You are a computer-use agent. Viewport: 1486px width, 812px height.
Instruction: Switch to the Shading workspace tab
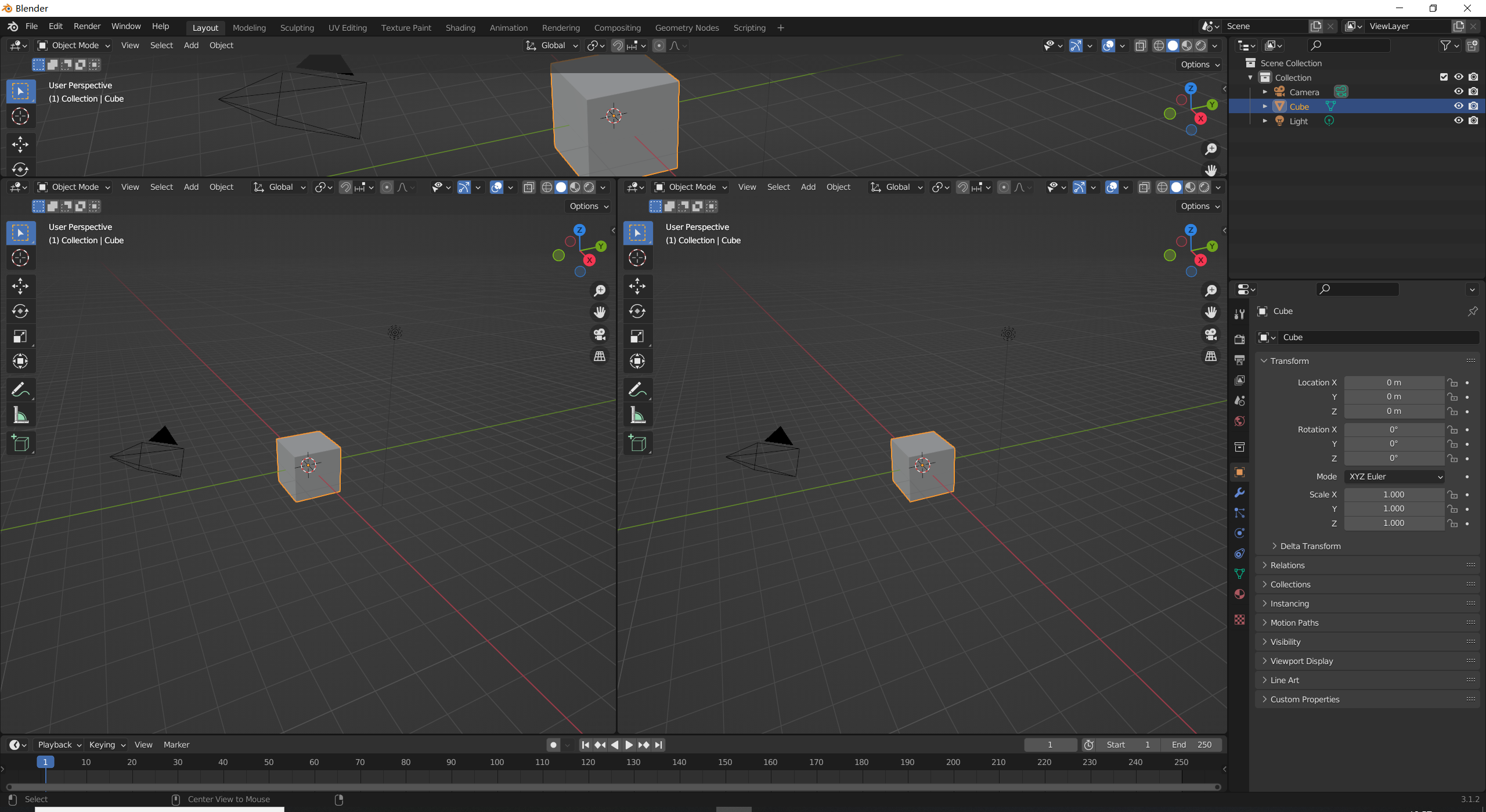coord(460,27)
